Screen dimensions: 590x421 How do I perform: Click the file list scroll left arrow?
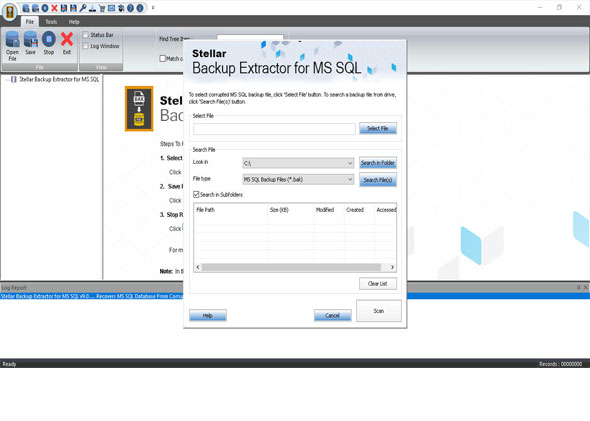[x=198, y=267]
